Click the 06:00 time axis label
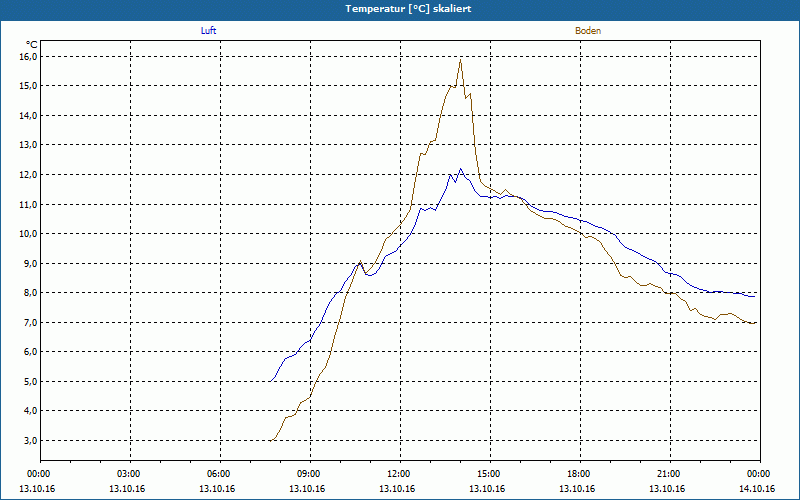Screen dimensions: 800x500 pyautogui.click(x=220, y=474)
